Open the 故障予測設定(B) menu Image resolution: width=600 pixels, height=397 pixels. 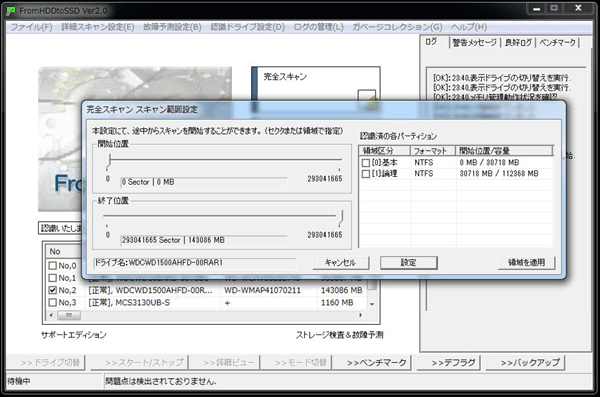click(x=172, y=27)
